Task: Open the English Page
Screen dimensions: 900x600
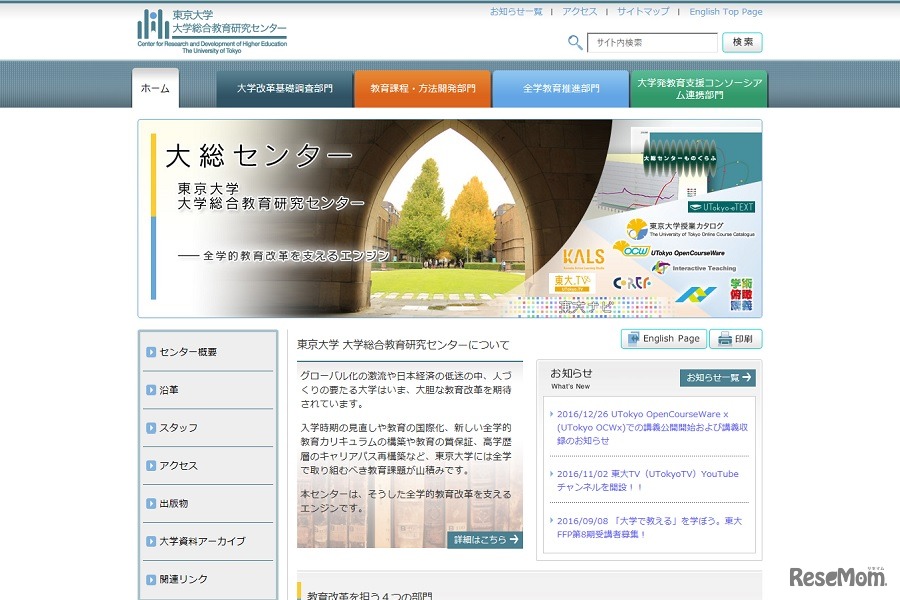Action: click(x=663, y=338)
